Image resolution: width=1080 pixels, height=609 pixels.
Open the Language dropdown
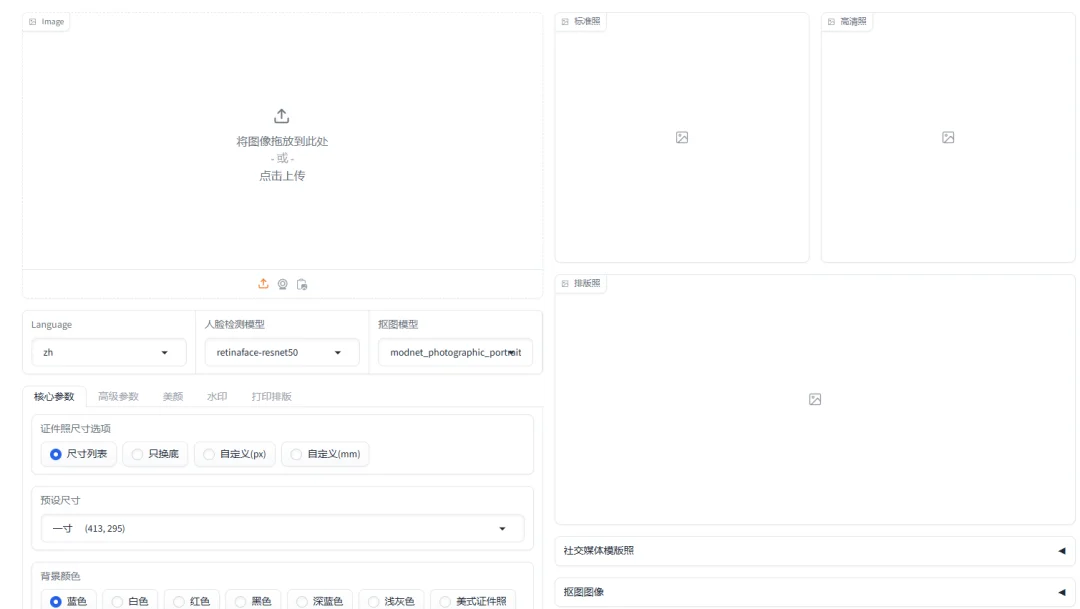tap(108, 352)
